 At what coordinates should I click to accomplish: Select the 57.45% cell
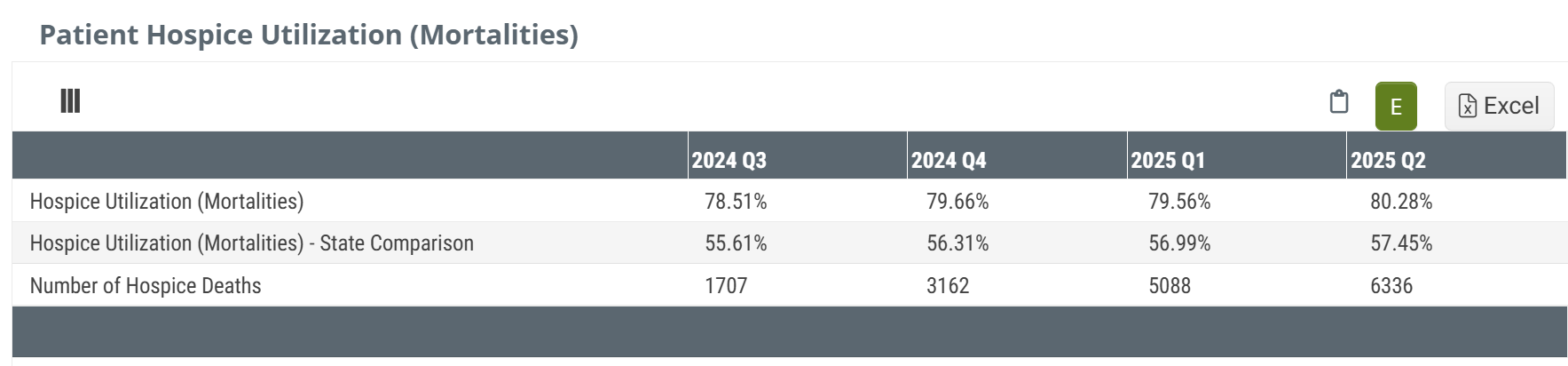coord(1401,243)
